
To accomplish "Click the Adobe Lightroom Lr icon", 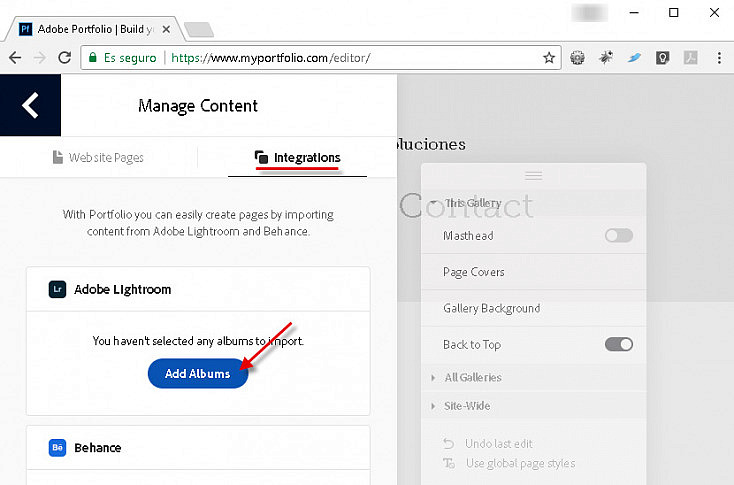I will [57, 289].
